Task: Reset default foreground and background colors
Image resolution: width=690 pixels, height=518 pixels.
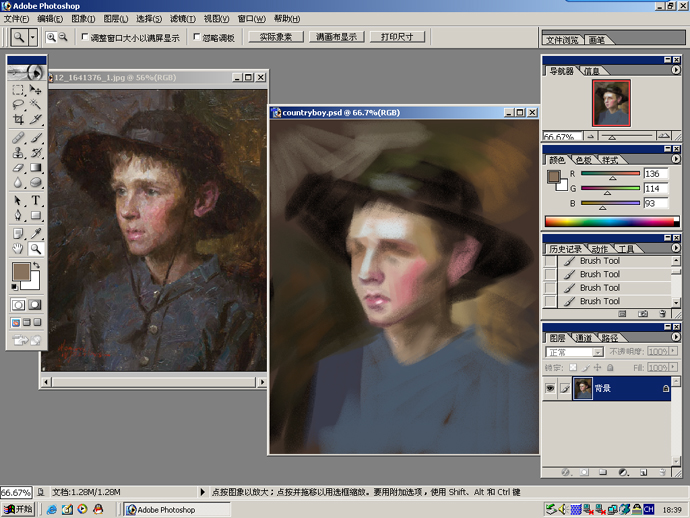Action: (x=14, y=287)
